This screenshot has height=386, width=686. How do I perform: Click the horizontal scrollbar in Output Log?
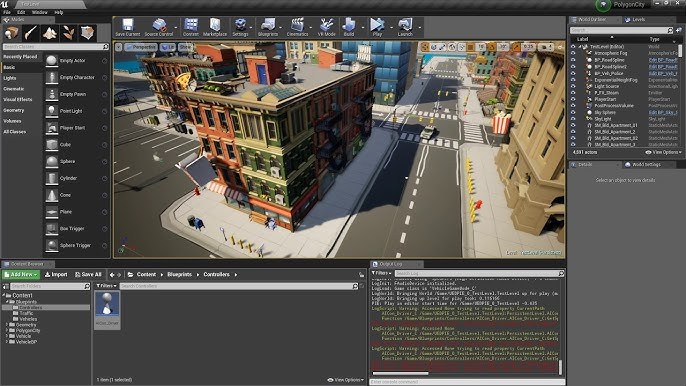[400, 373]
